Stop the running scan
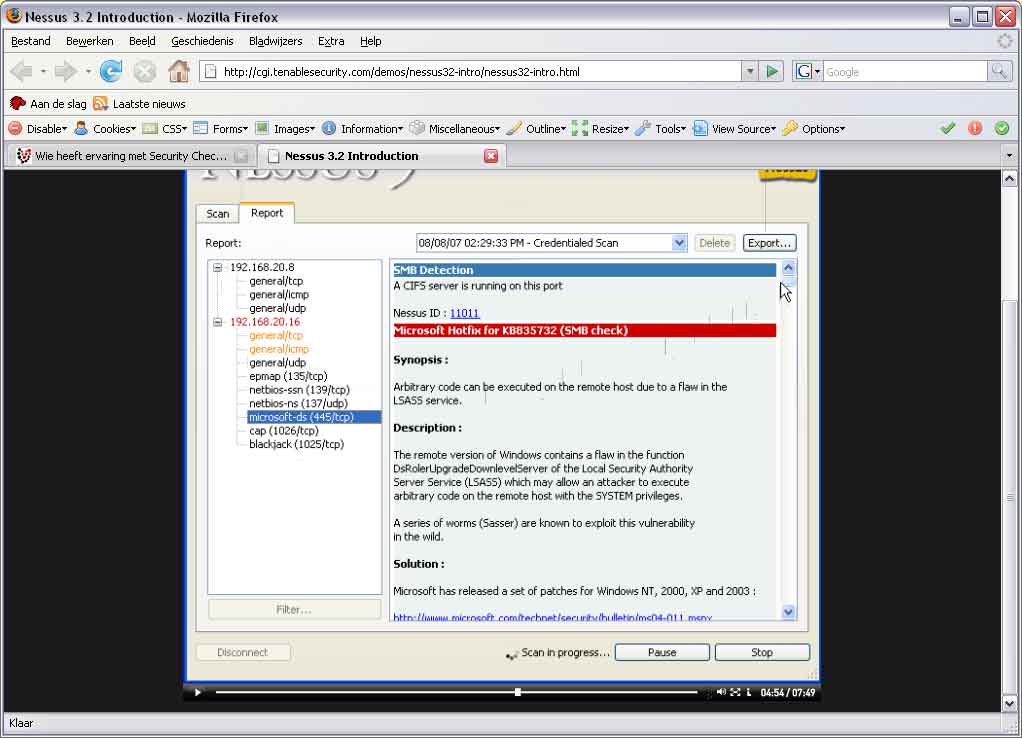This screenshot has height=738, width=1022. tap(762, 652)
